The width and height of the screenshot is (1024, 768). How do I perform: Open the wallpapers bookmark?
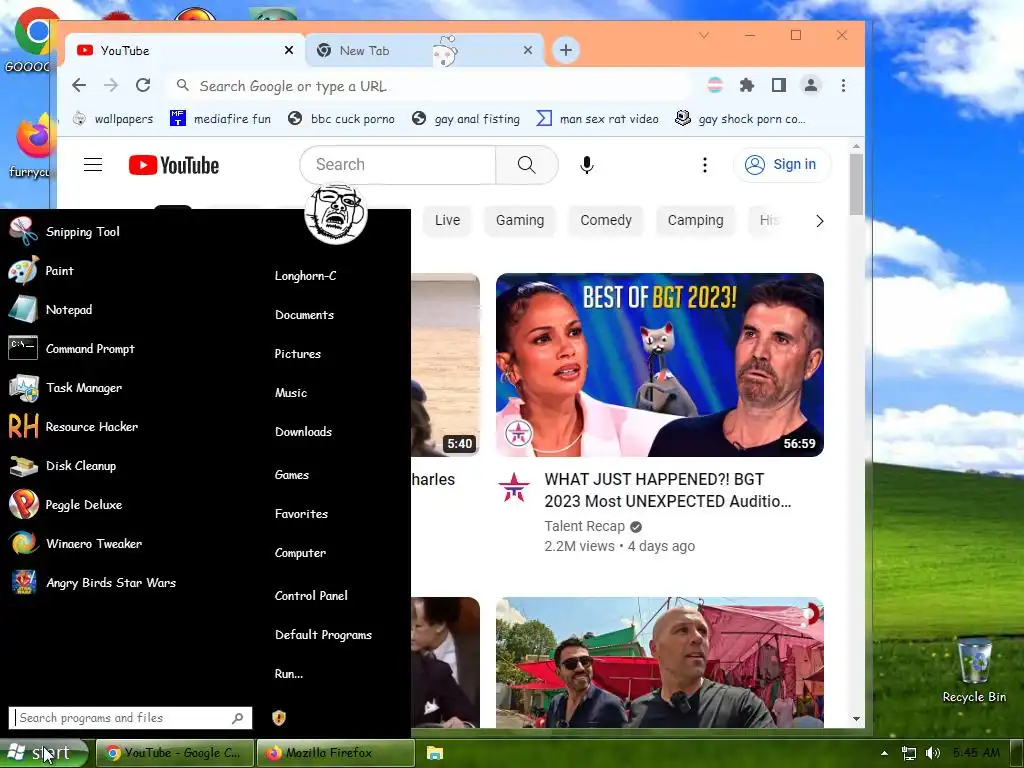tap(113, 119)
